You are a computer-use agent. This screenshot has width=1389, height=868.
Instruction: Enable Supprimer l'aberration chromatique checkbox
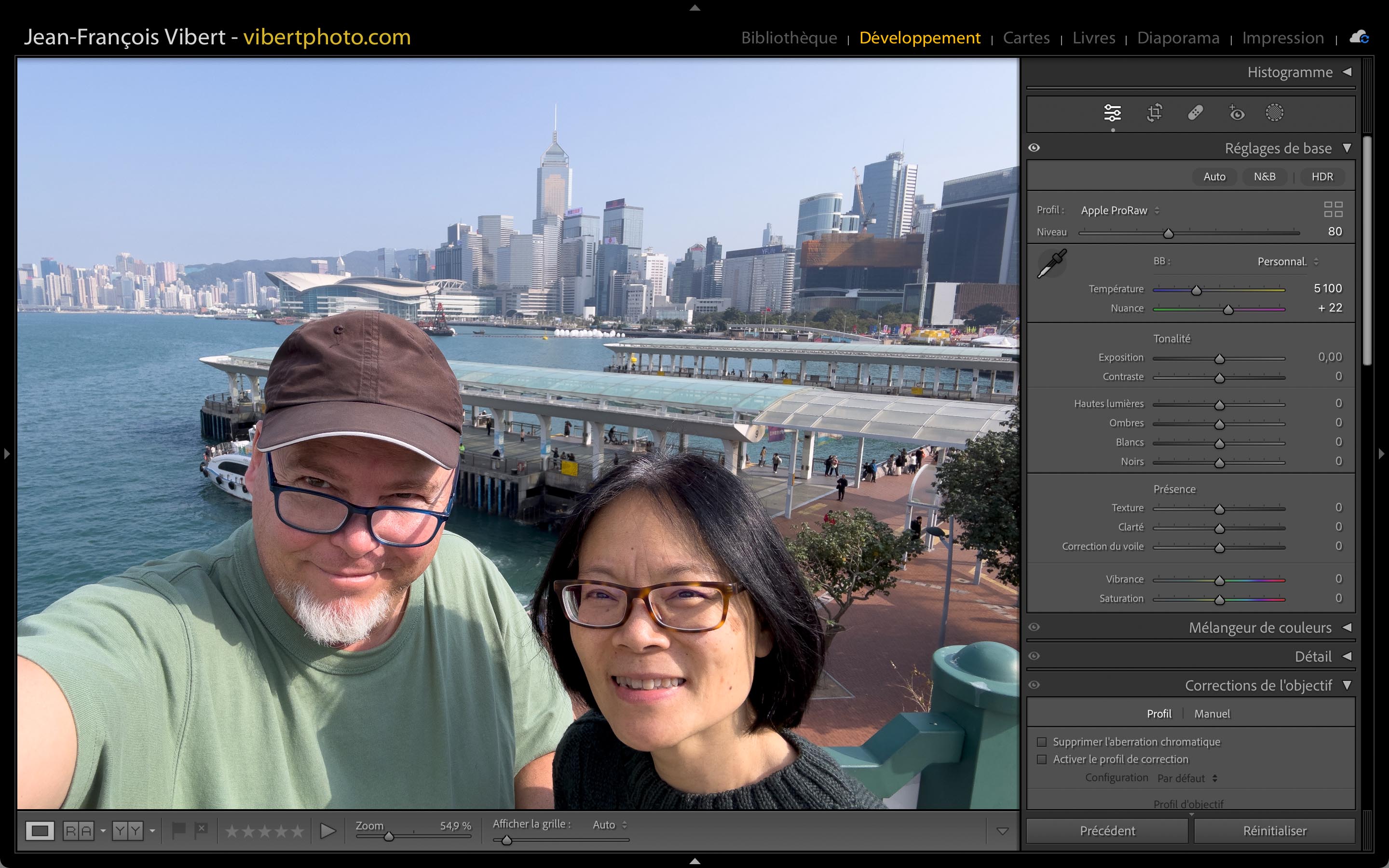point(1042,742)
